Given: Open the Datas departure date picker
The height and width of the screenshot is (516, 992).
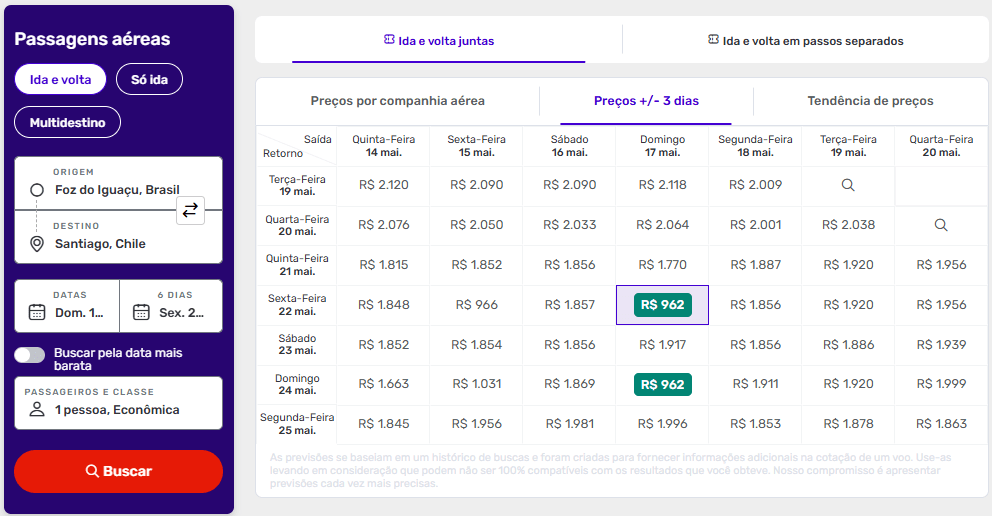Looking at the screenshot, I should click(67, 306).
